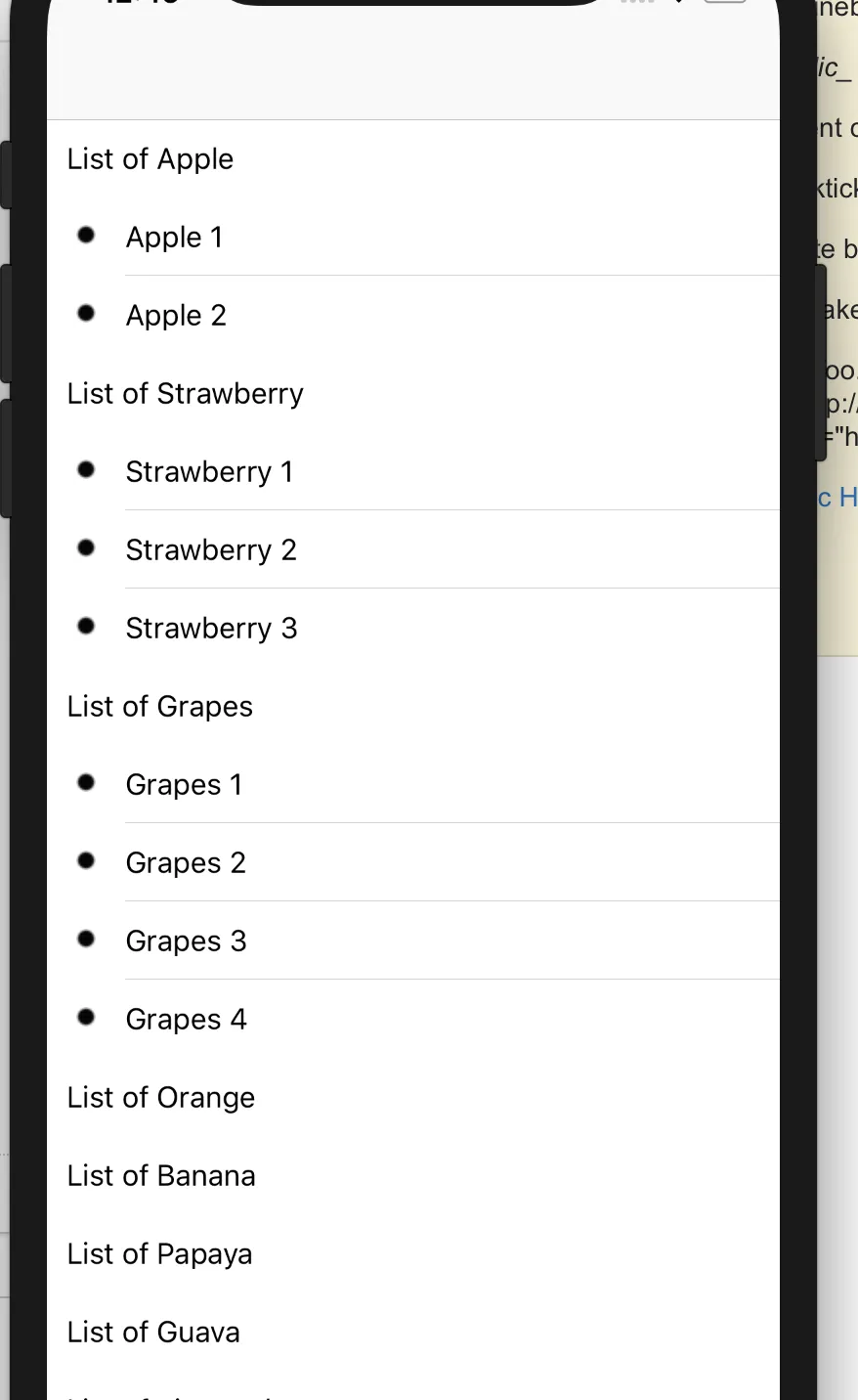The image size is (858, 1400).
Task: Expand the List of Guava section
Action: 153,1333
